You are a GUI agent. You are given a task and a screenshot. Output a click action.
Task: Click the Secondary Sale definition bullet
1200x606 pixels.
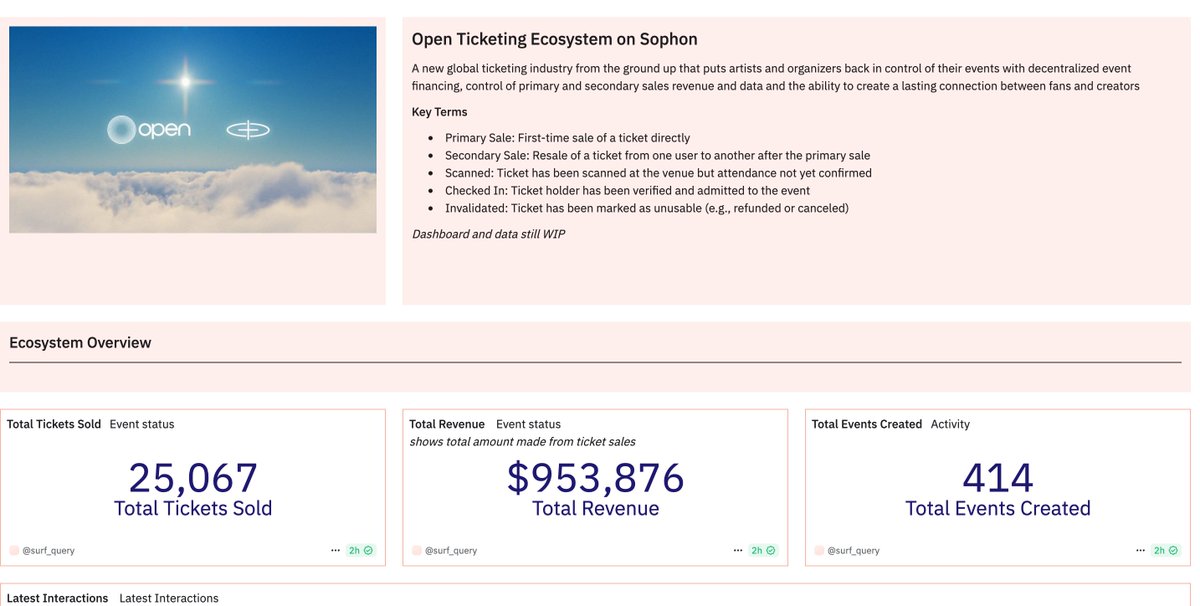pos(658,156)
